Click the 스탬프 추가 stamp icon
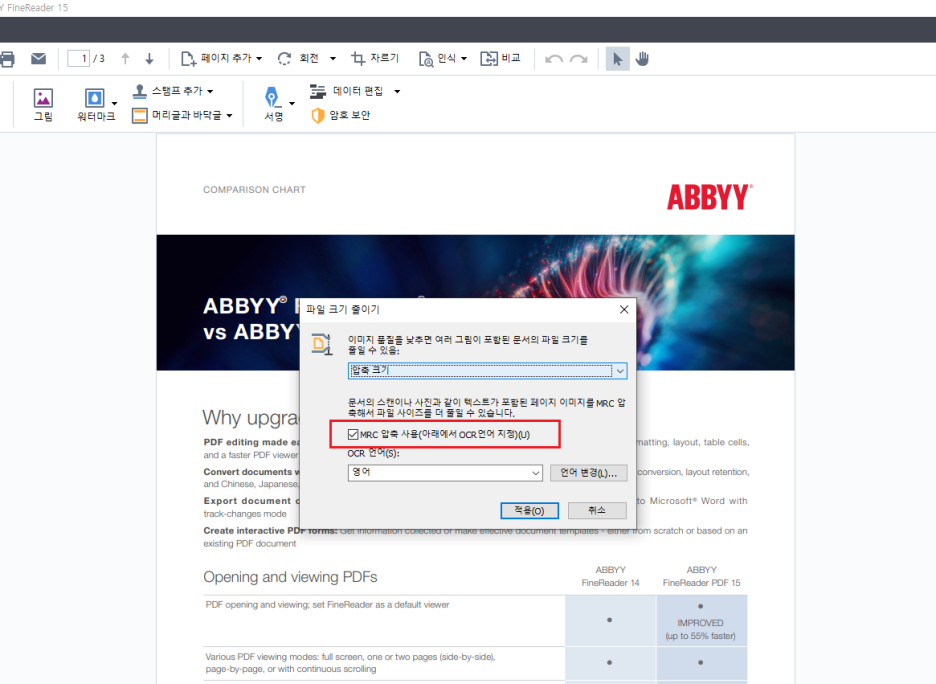This screenshot has height=684, width=936. 139,91
